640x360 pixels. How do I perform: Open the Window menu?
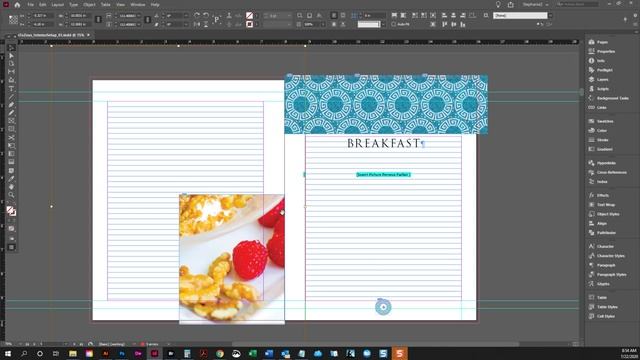[138, 4]
